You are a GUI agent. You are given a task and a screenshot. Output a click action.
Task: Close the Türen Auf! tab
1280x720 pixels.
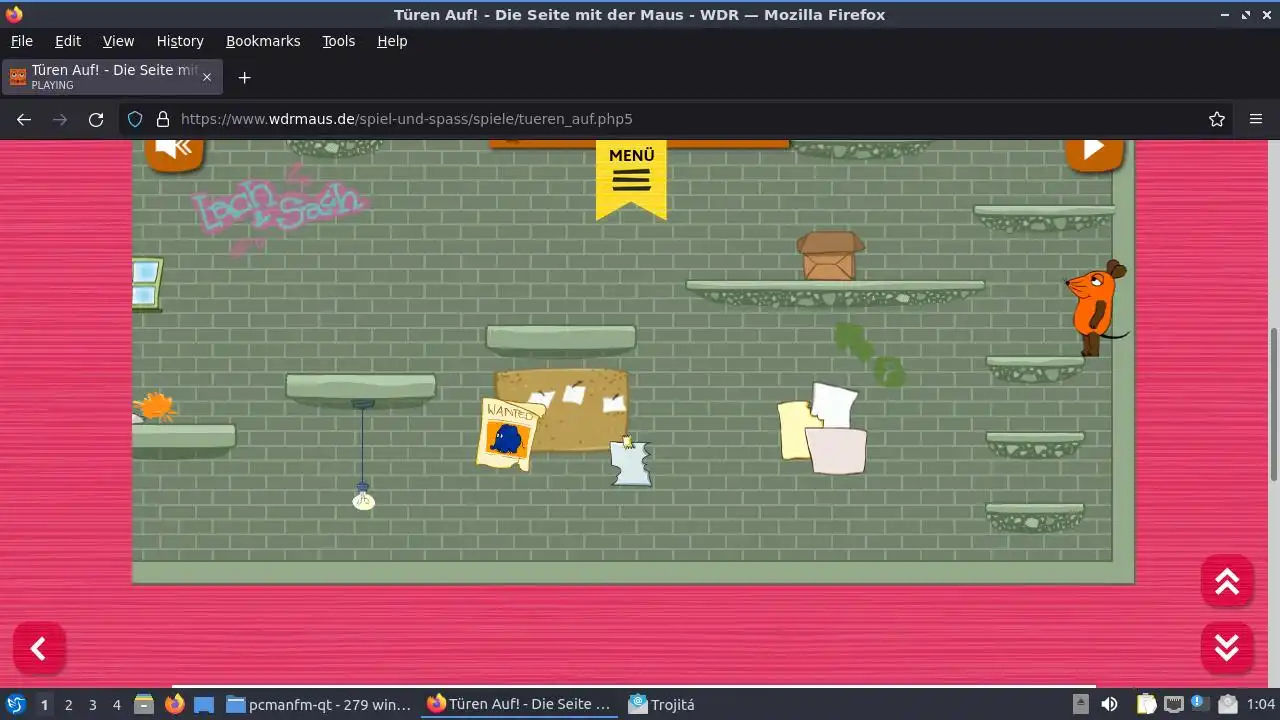click(207, 77)
